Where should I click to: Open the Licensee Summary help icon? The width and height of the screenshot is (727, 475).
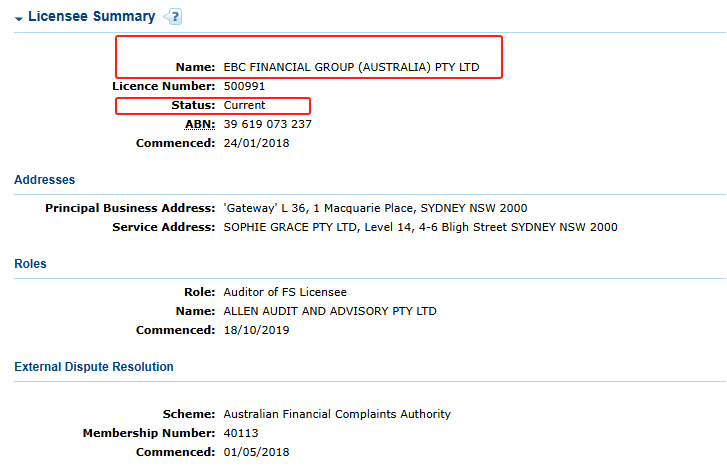pos(173,17)
